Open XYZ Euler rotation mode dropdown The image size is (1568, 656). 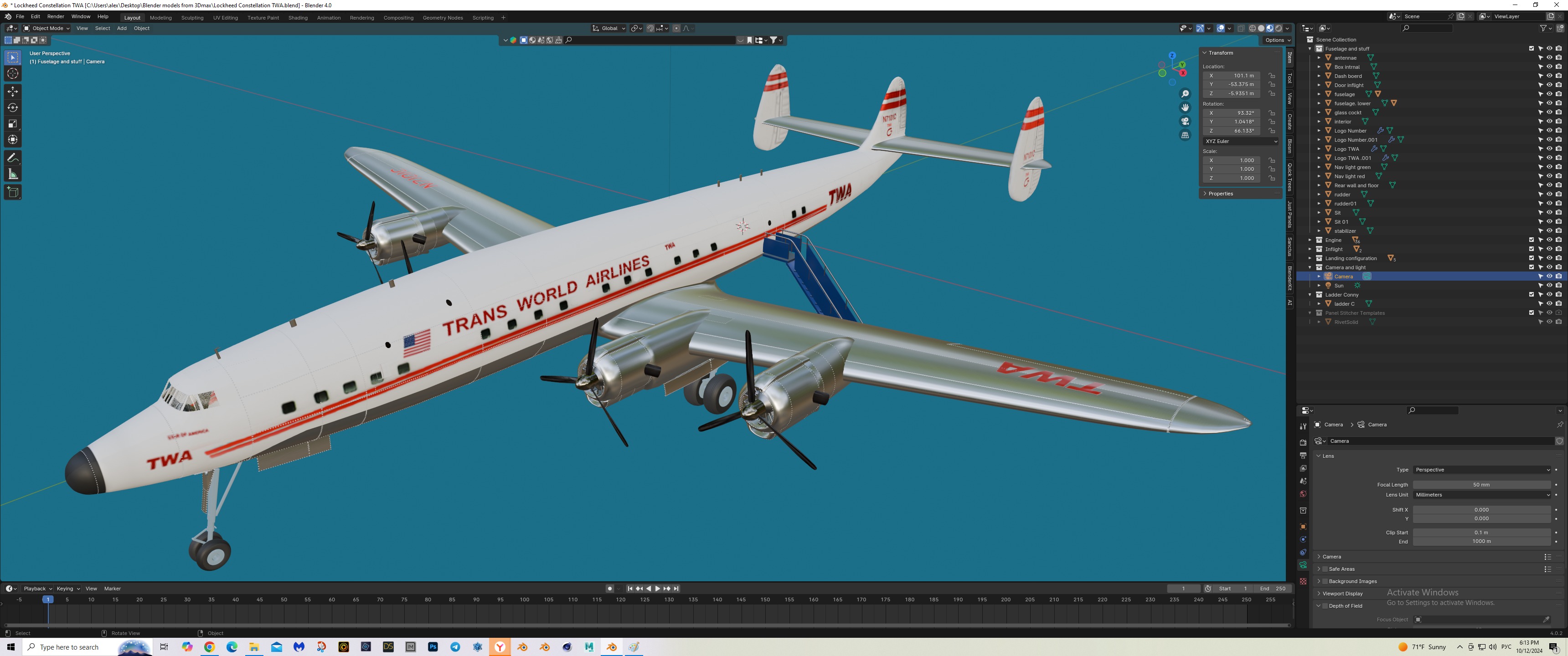tap(1241, 141)
